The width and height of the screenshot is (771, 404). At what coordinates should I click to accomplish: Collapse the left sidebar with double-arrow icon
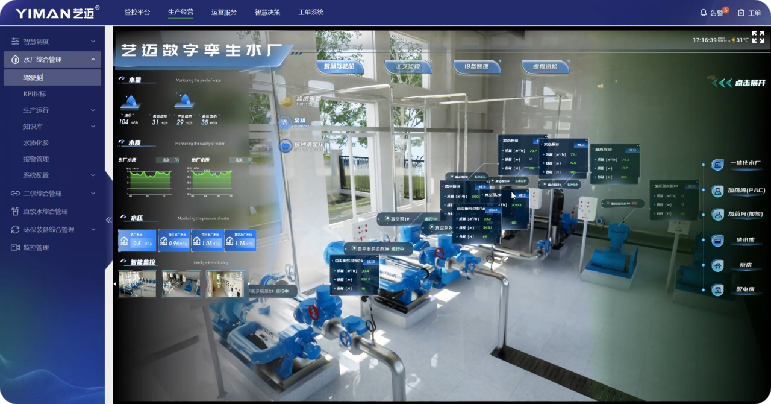click(x=109, y=220)
